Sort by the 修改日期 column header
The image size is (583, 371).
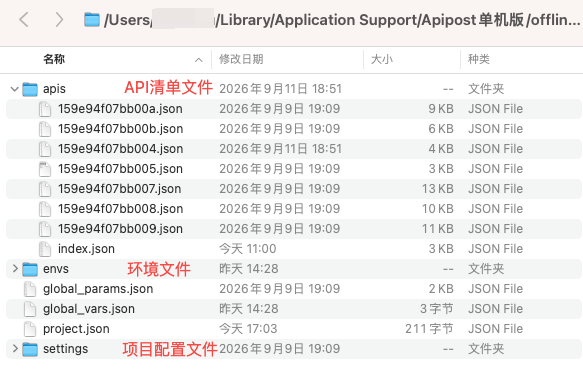coord(241,59)
